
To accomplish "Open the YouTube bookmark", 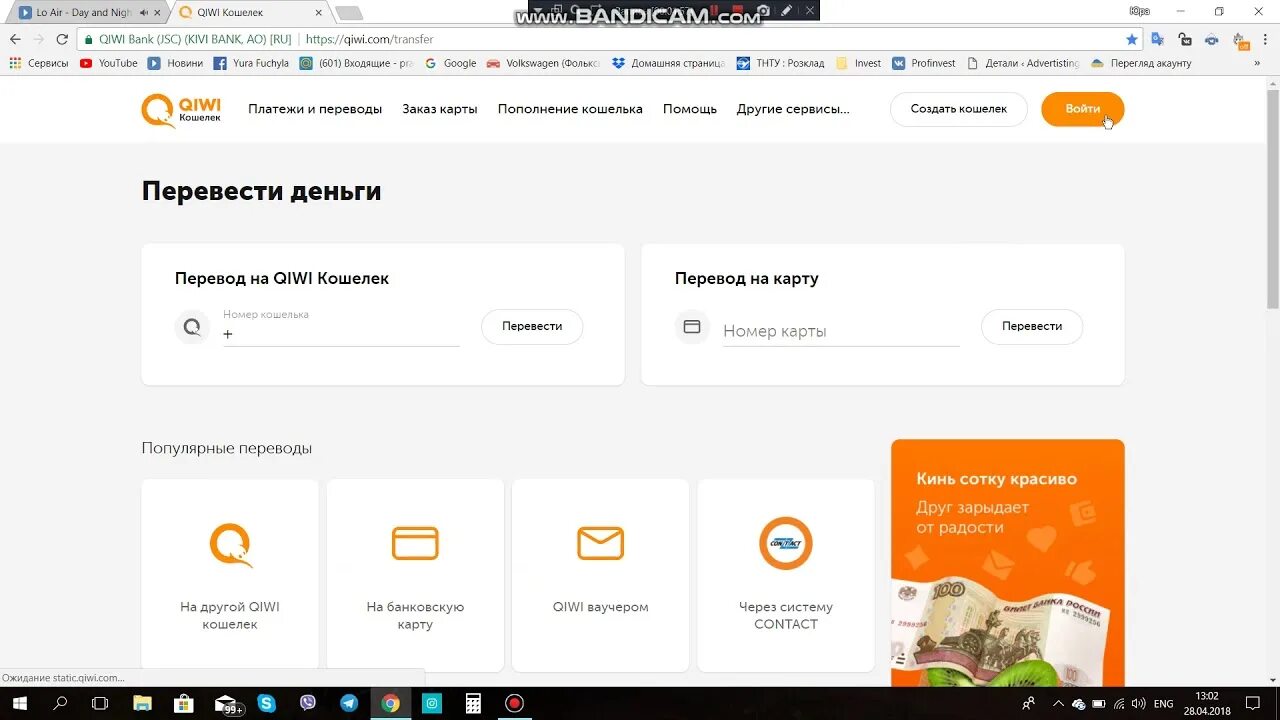I will 109,63.
